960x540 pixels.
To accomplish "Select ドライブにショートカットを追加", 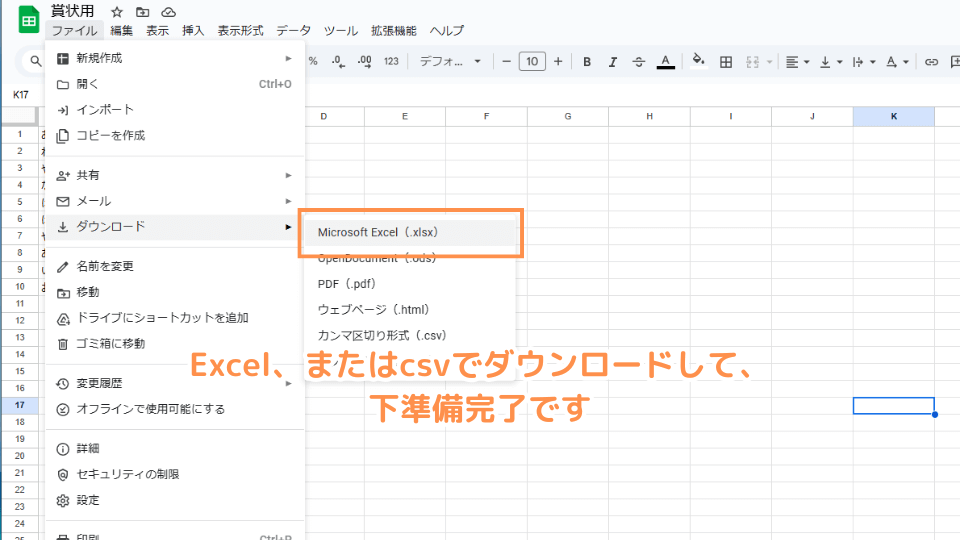I will pyautogui.click(x=175, y=318).
